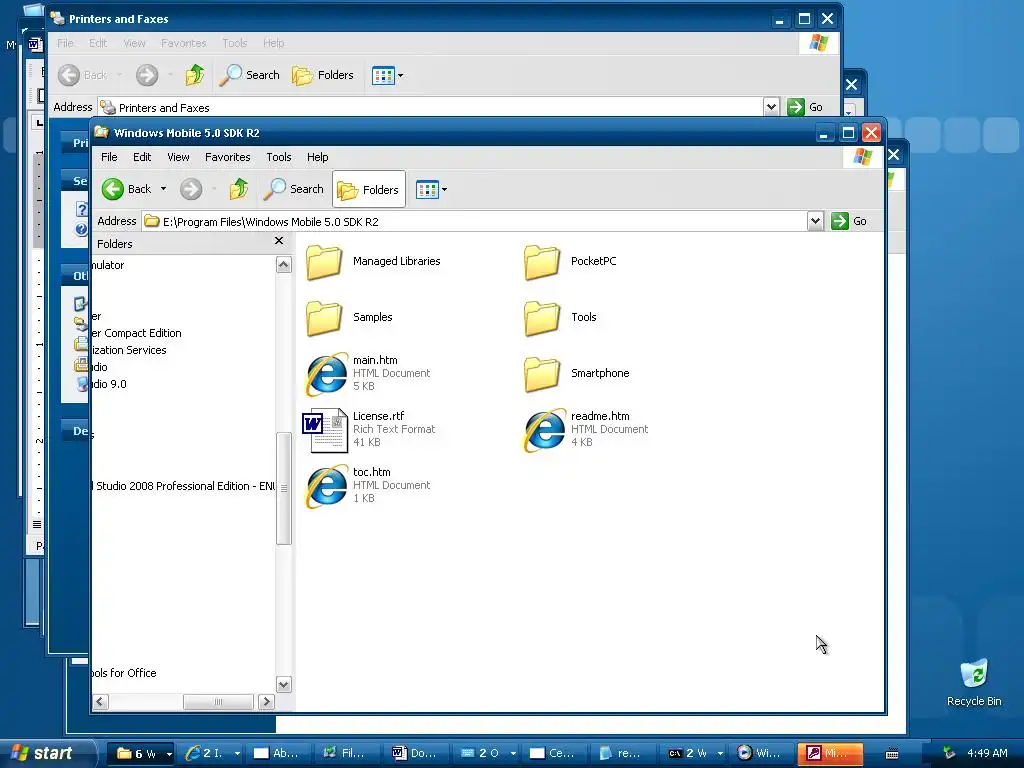Switch to the Word document taskbar button

tap(415, 754)
